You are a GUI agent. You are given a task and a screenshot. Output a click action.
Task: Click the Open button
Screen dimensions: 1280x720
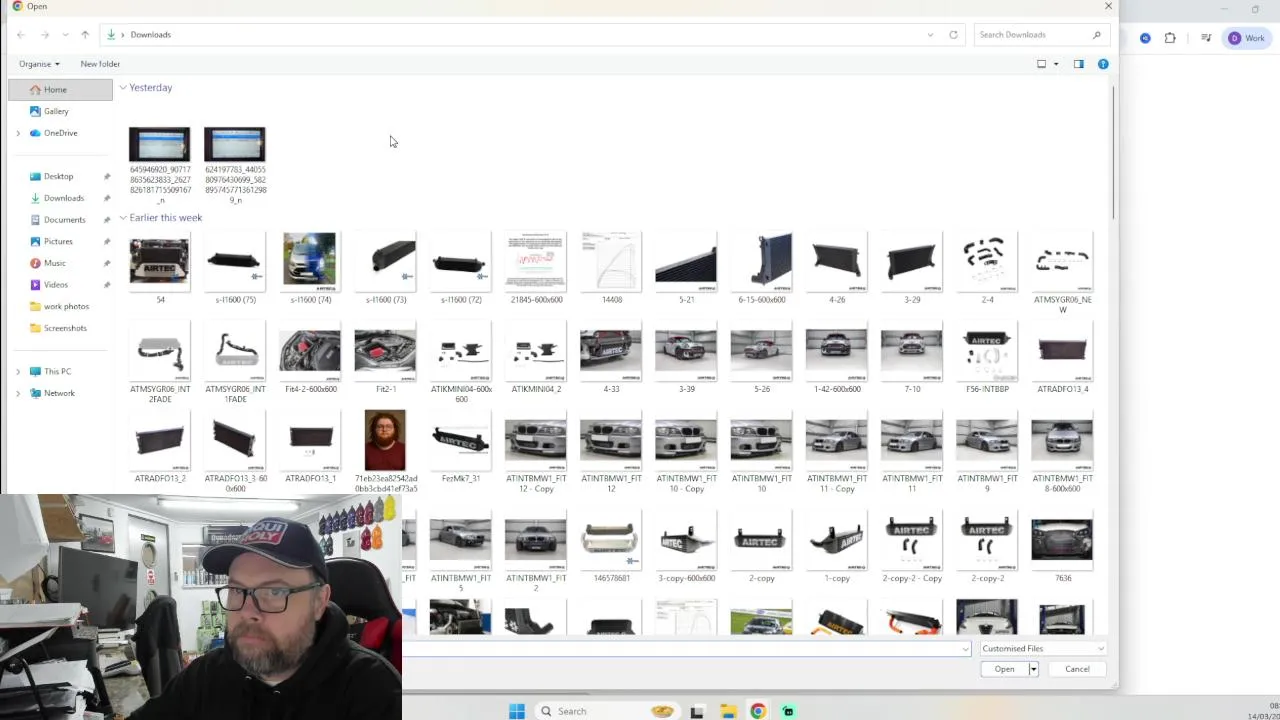point(1004,669)
